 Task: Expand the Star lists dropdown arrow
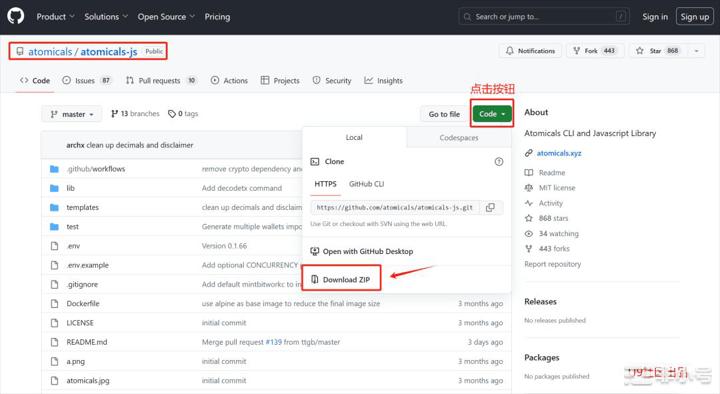[696, 51]
